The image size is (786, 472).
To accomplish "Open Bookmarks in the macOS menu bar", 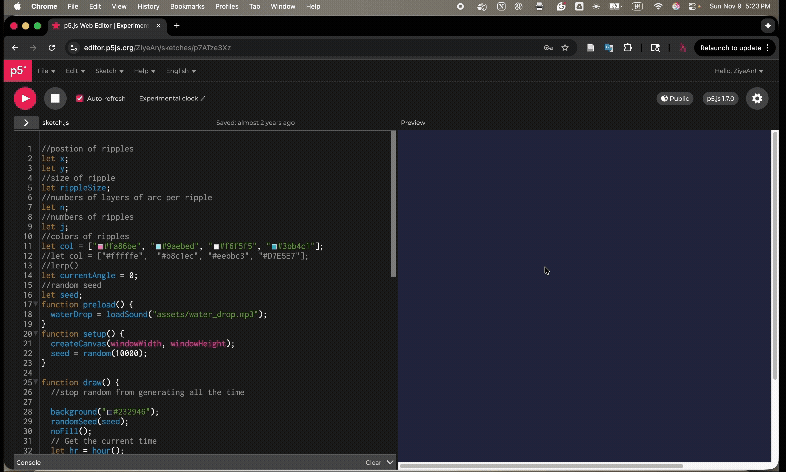I will click(x=186, y=6).
